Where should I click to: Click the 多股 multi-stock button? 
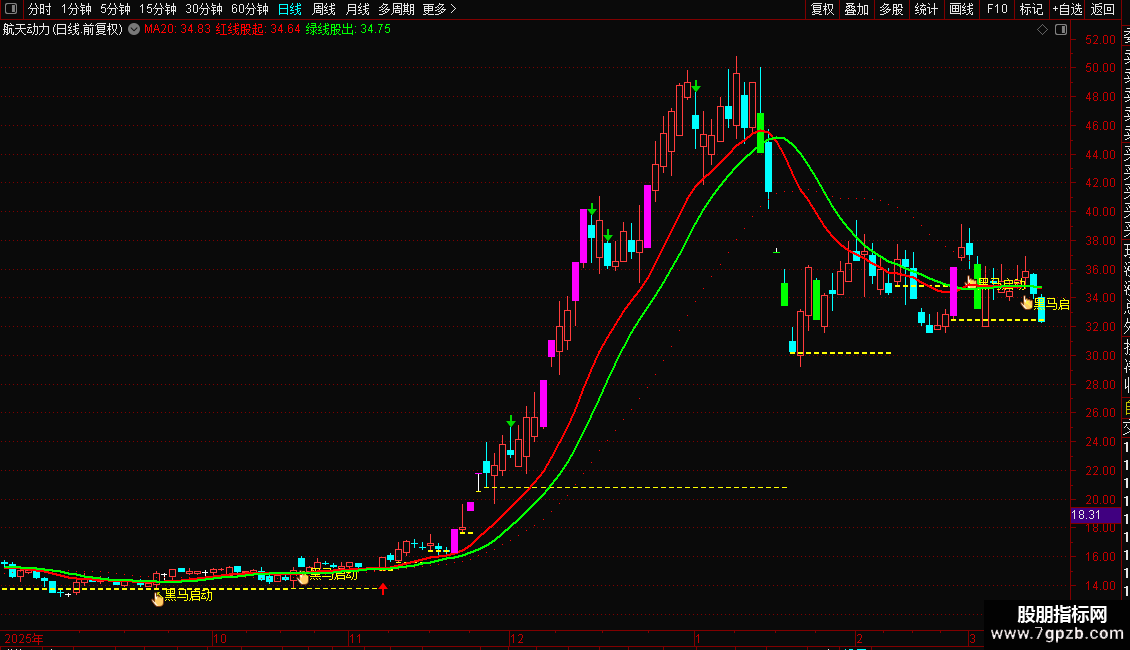coord(891,9)
